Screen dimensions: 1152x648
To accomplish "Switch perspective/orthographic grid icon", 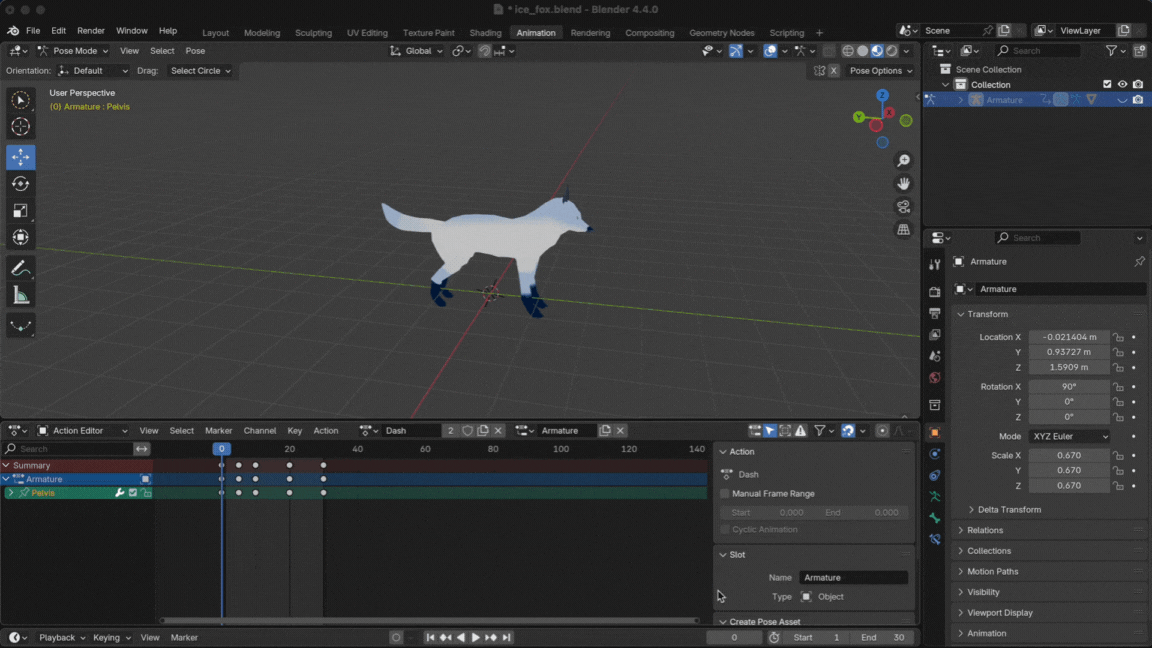I will click(x=904, y=230).
